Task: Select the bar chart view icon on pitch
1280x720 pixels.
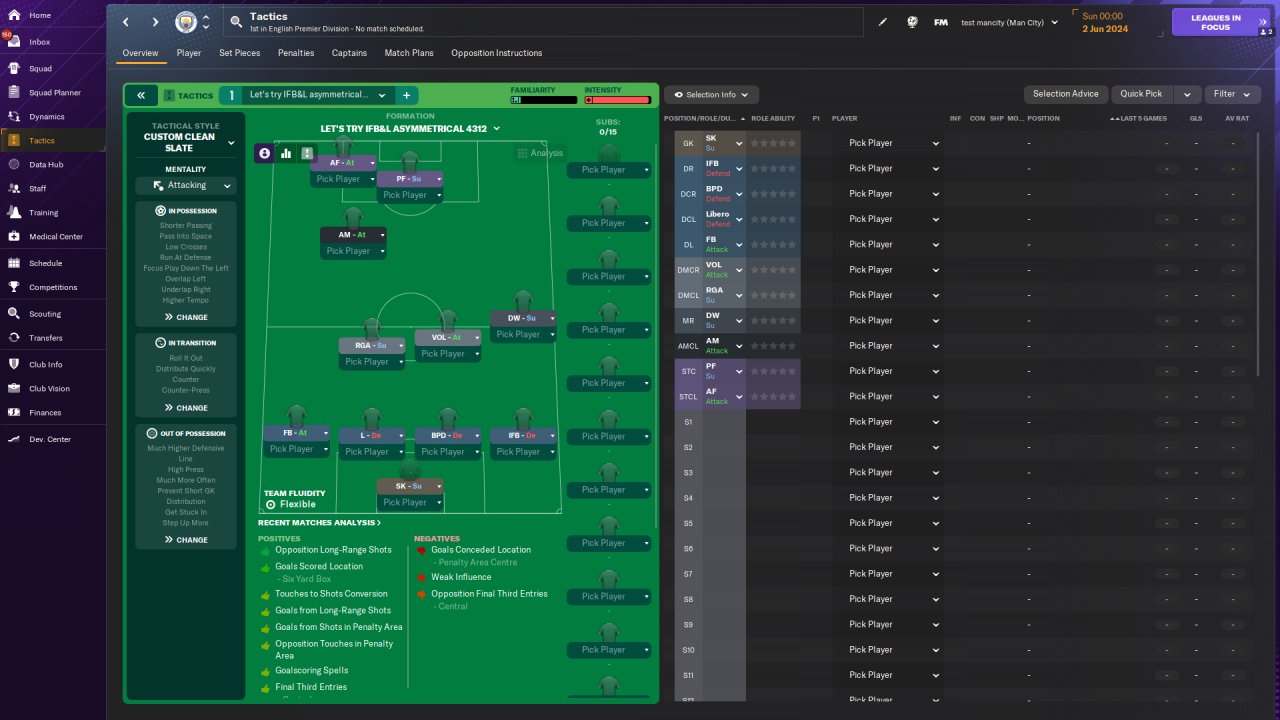Action: 286,153
